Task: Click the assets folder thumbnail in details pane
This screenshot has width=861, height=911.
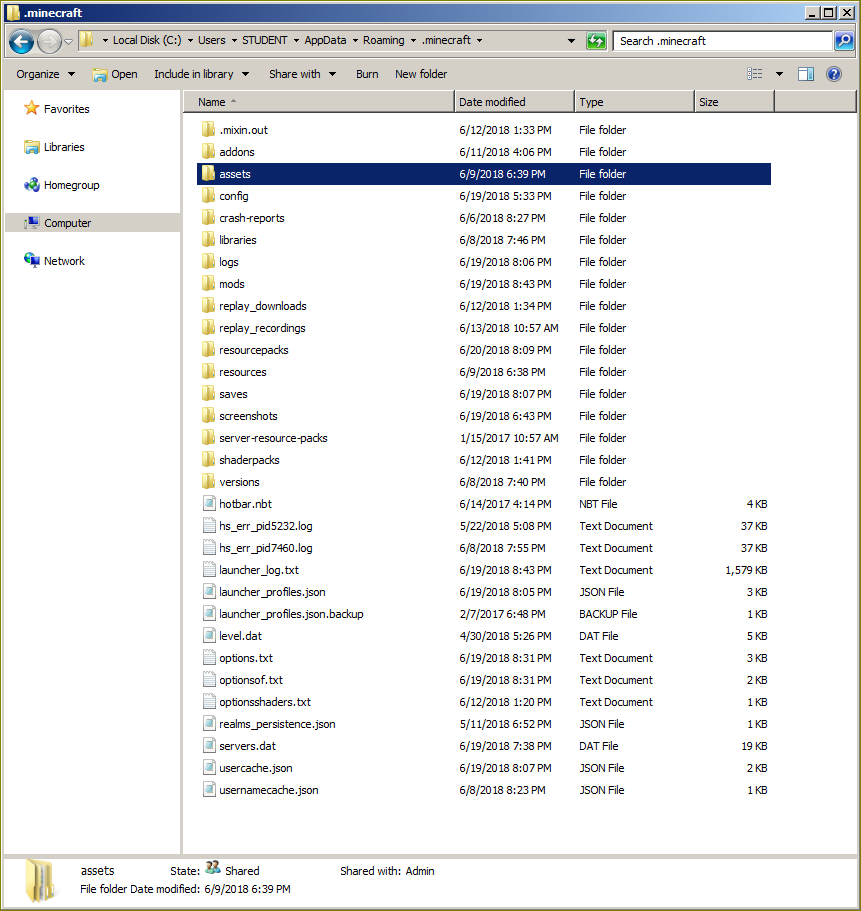Action: pos(40,880)
